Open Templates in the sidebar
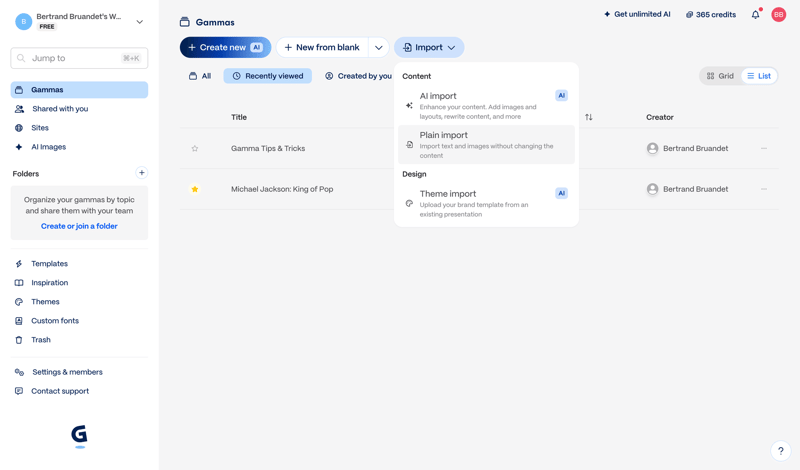Screen dimensions: 800x470 coord(79,264)
